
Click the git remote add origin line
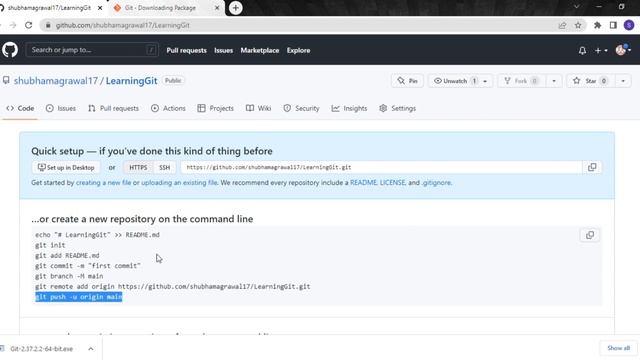[173, 287]
